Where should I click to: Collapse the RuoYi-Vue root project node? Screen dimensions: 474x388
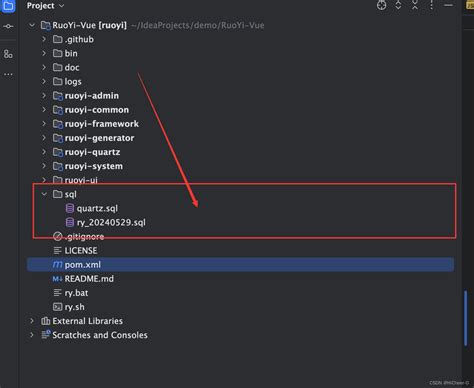point(32,25)
